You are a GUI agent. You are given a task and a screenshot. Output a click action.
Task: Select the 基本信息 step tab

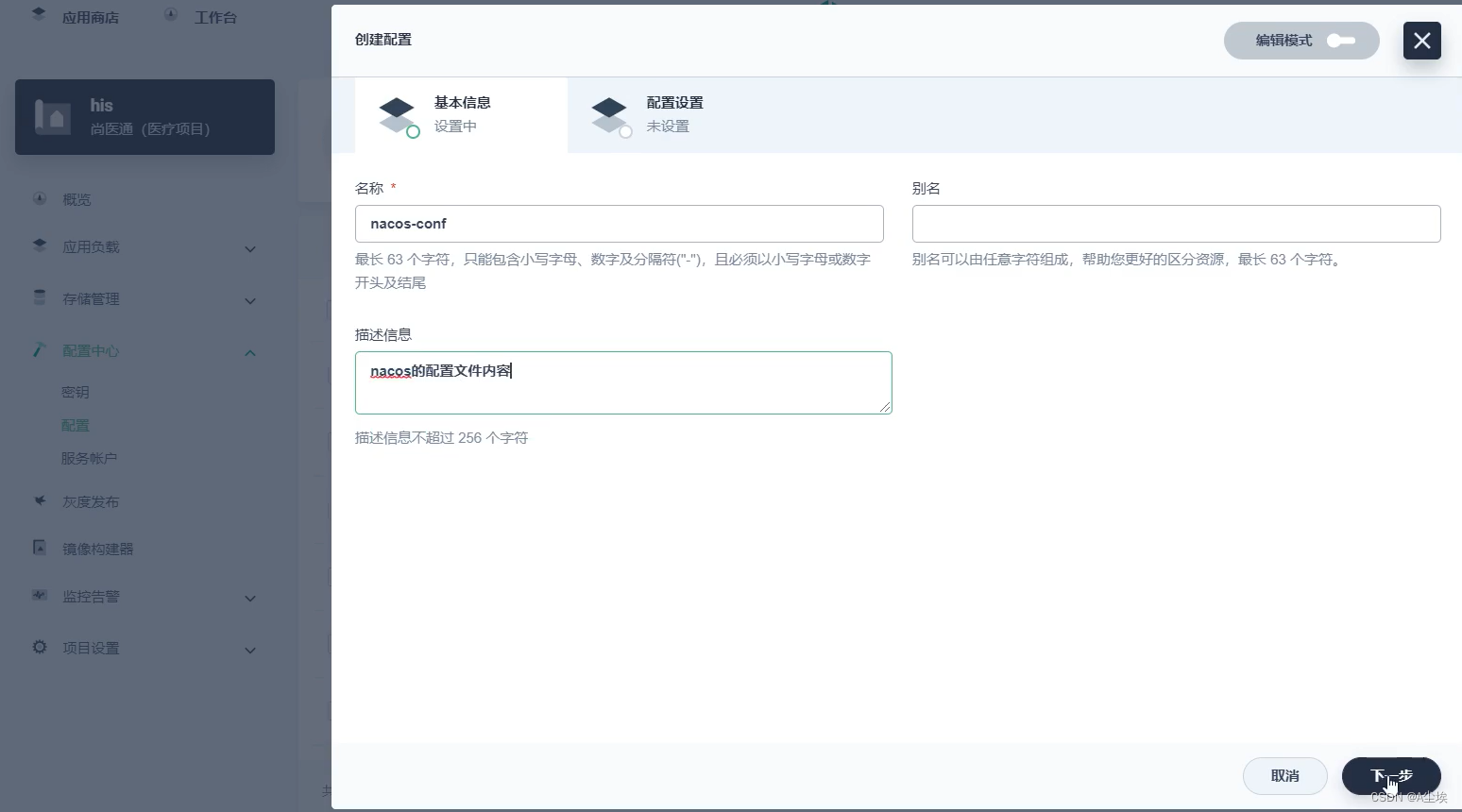coord(461,114)
